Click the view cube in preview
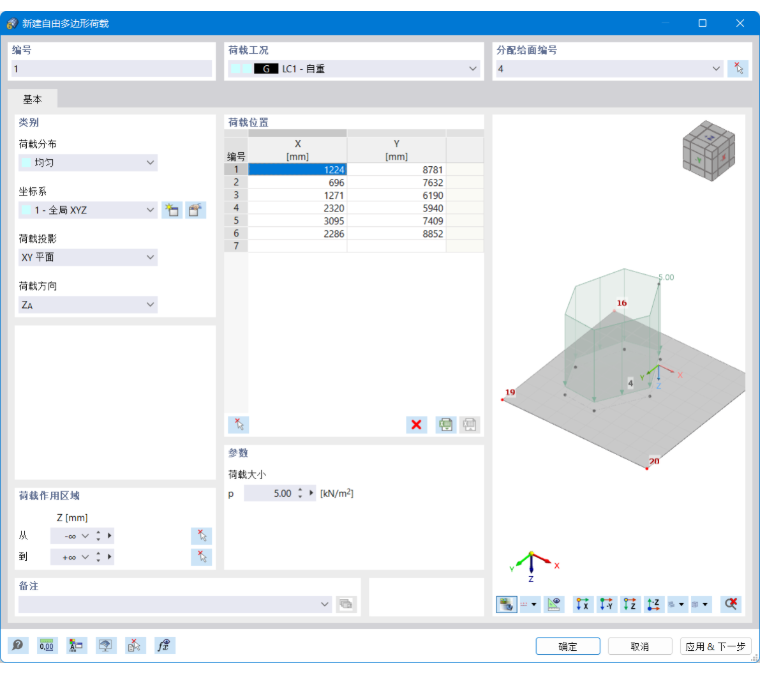The width and height of the screenshot is (760, 674). pos(708,150)
